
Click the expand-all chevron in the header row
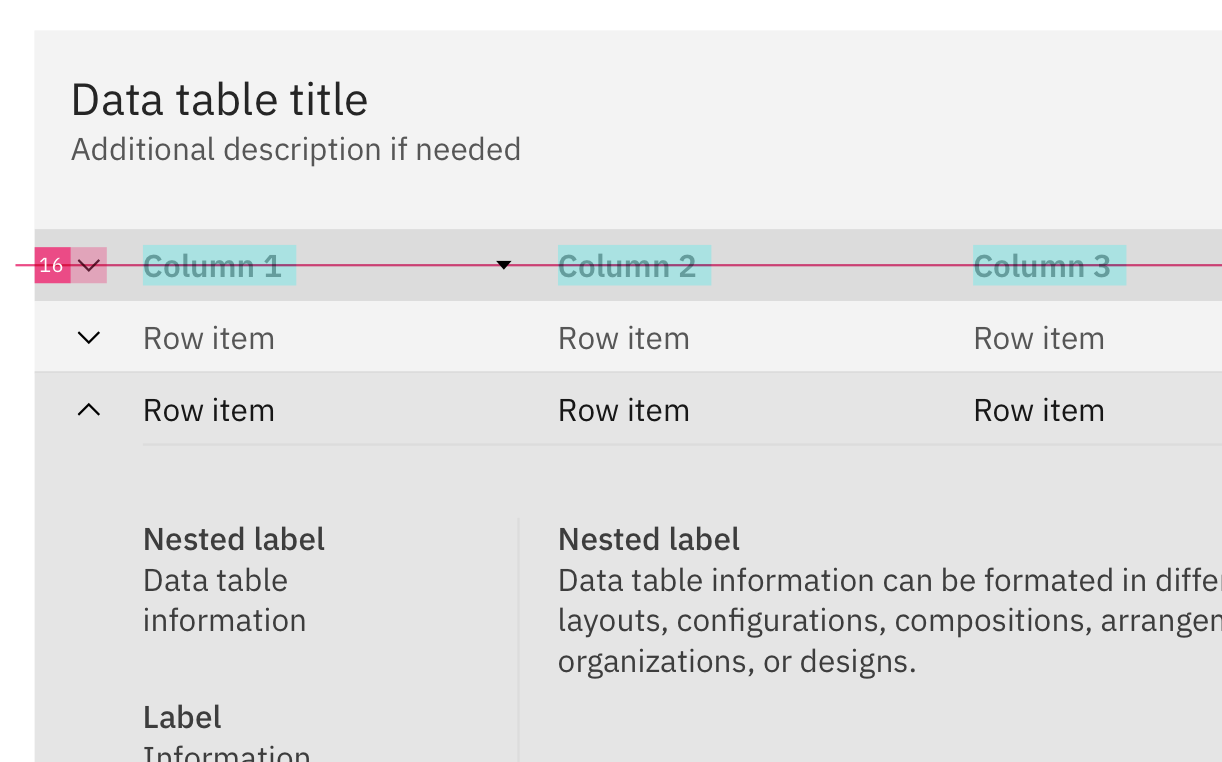pos(89,265)
